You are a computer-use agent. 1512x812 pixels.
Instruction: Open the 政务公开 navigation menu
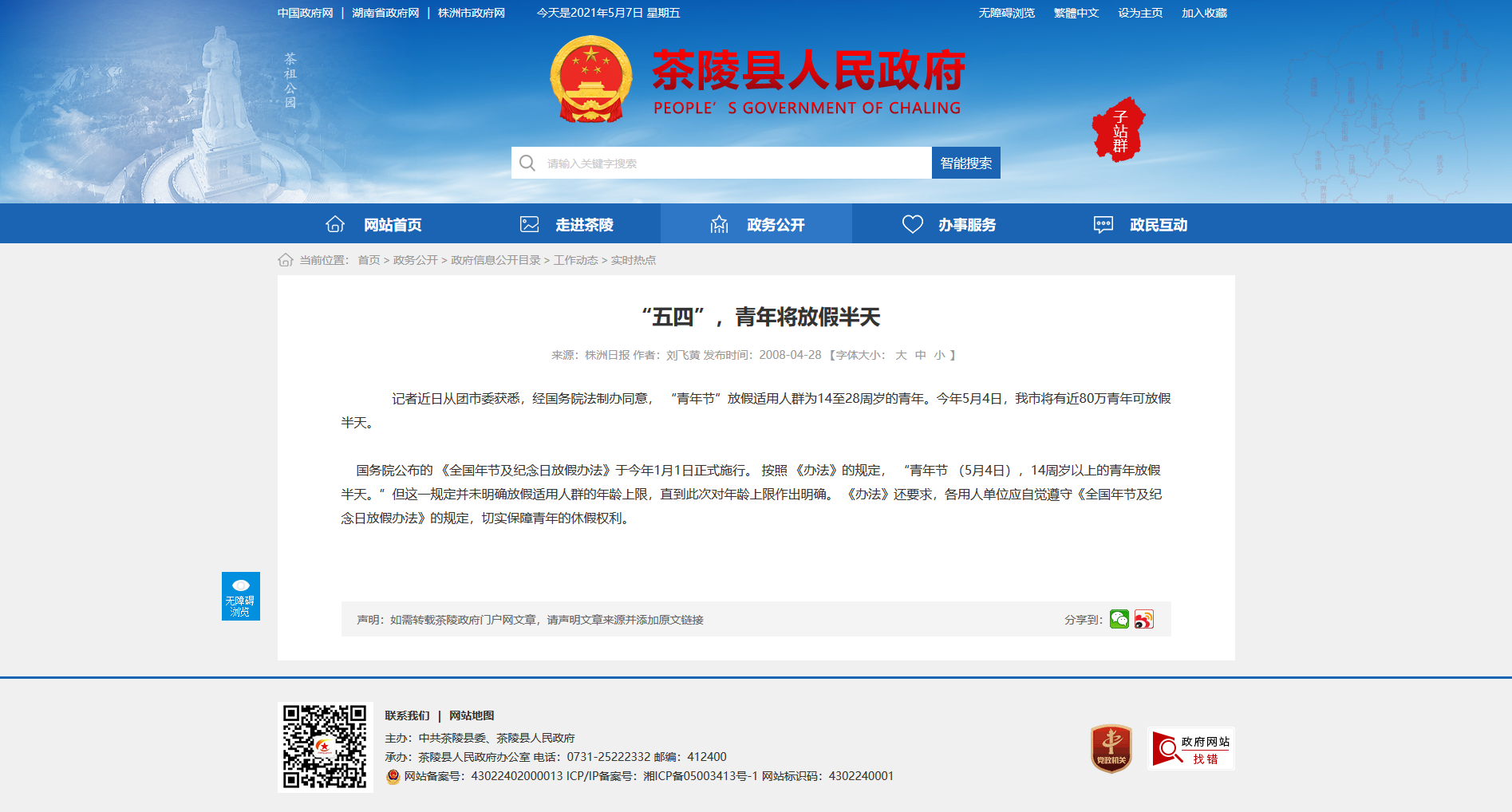(756, 224)
